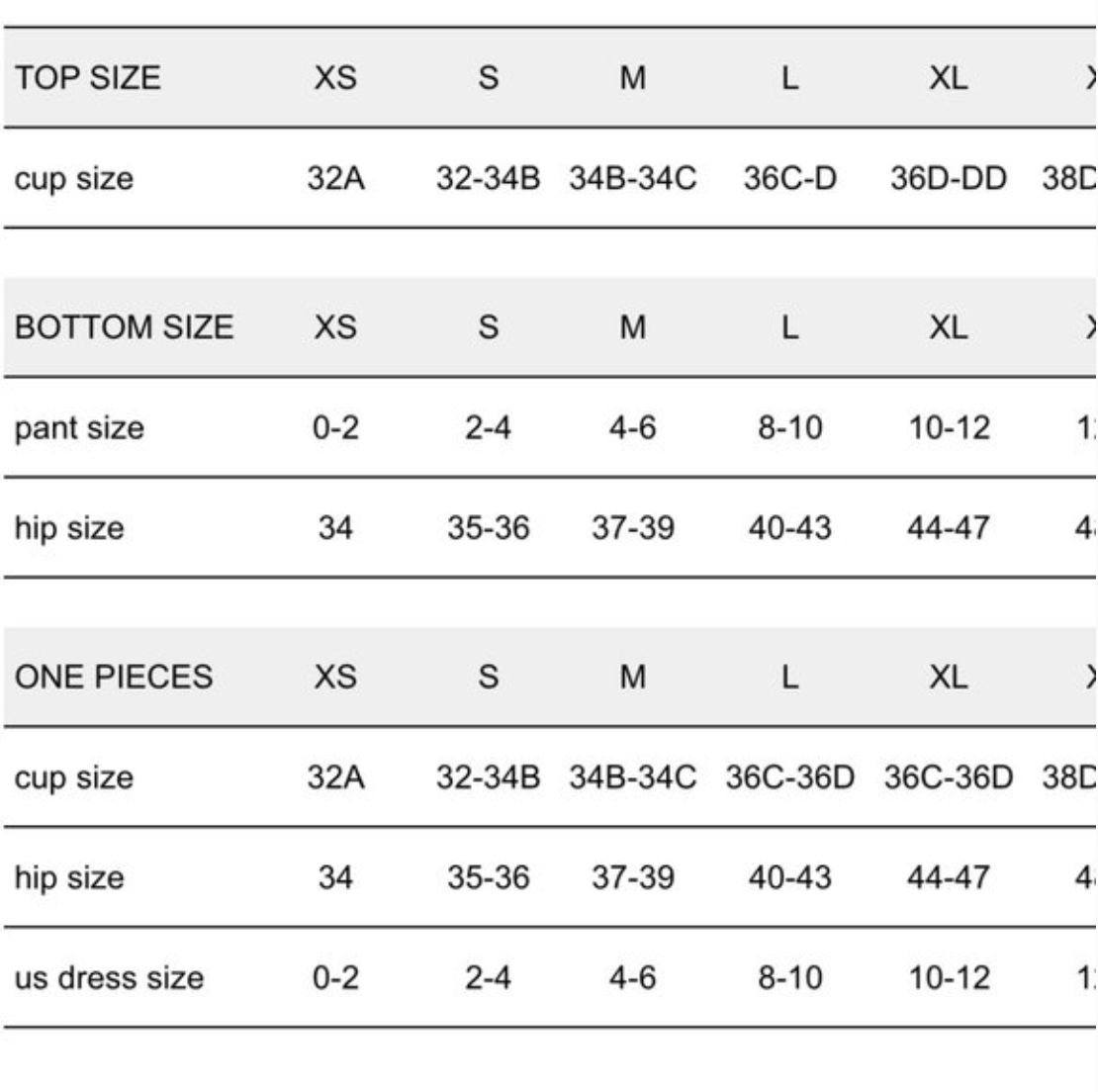
Task: Select L column in ONE PIECES header
Action: (x=789, y=677)
